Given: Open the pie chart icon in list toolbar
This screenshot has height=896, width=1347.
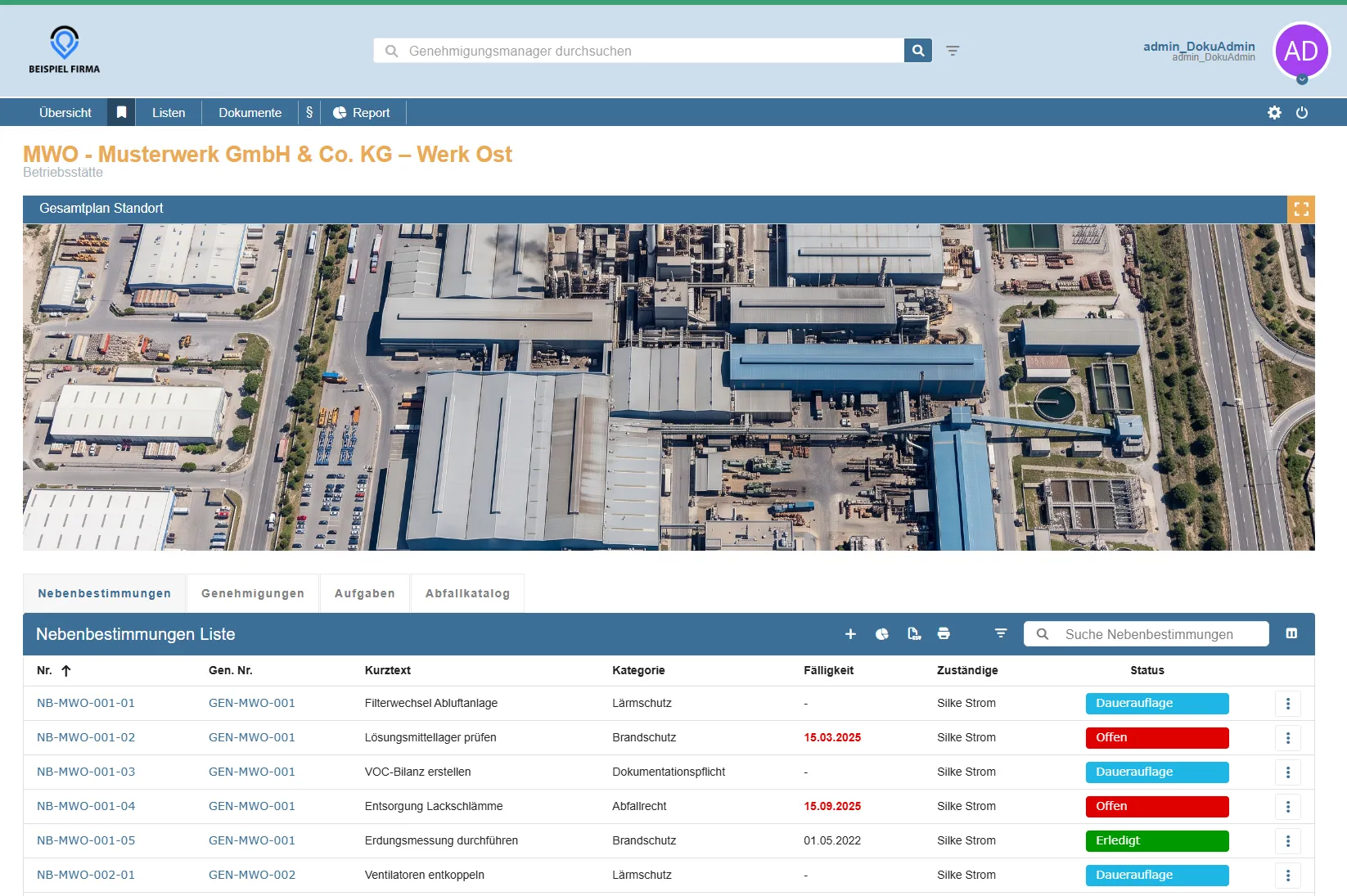Looking at the screenshot, I should [882, 634].
